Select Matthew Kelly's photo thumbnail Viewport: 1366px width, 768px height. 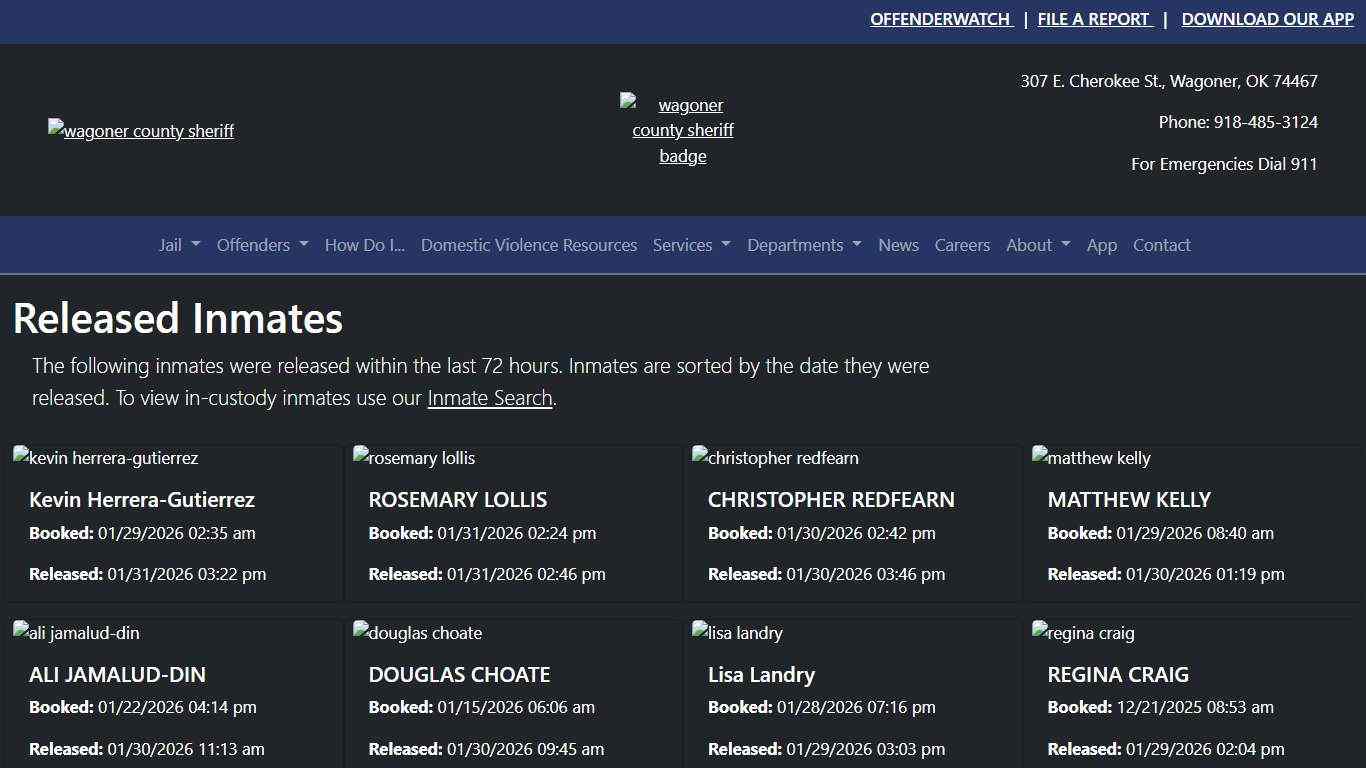coord(1091,458)
